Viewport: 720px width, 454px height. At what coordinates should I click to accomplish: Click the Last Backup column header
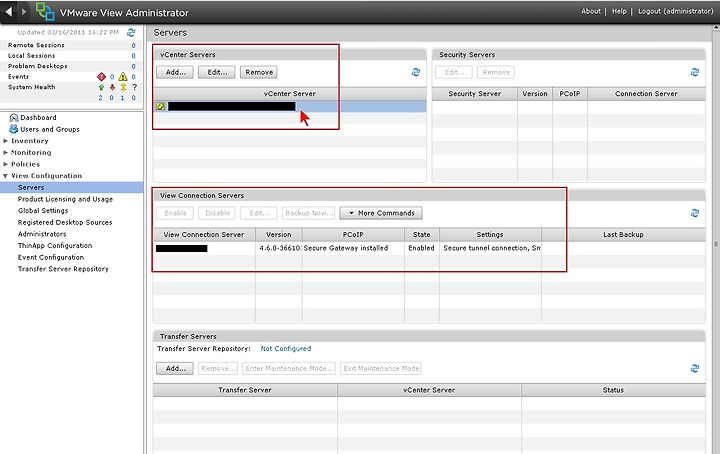tap(623, 235)
